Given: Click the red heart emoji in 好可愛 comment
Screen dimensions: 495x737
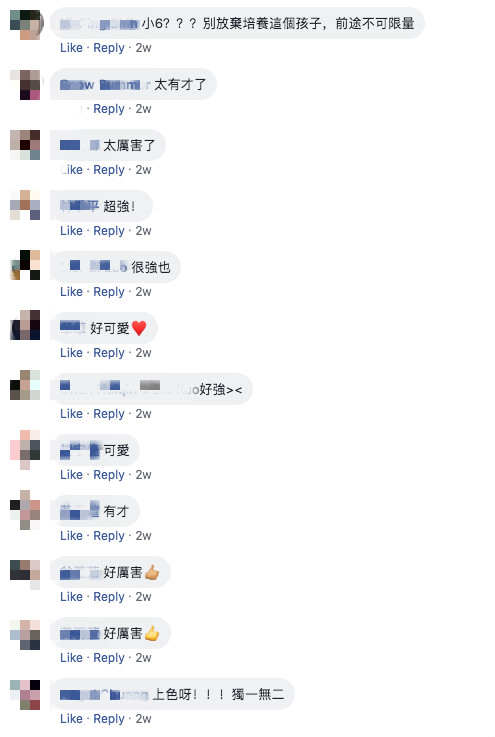Looking at the screenshot, I should 139,328.
